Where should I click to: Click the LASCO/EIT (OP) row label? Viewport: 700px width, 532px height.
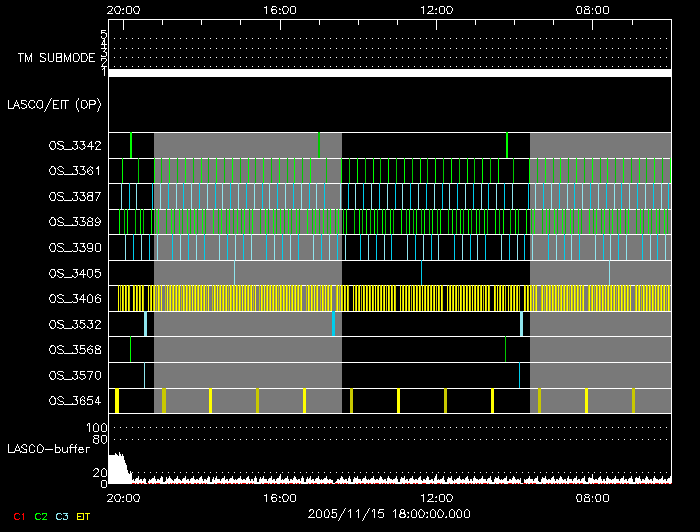coord(53,104)
